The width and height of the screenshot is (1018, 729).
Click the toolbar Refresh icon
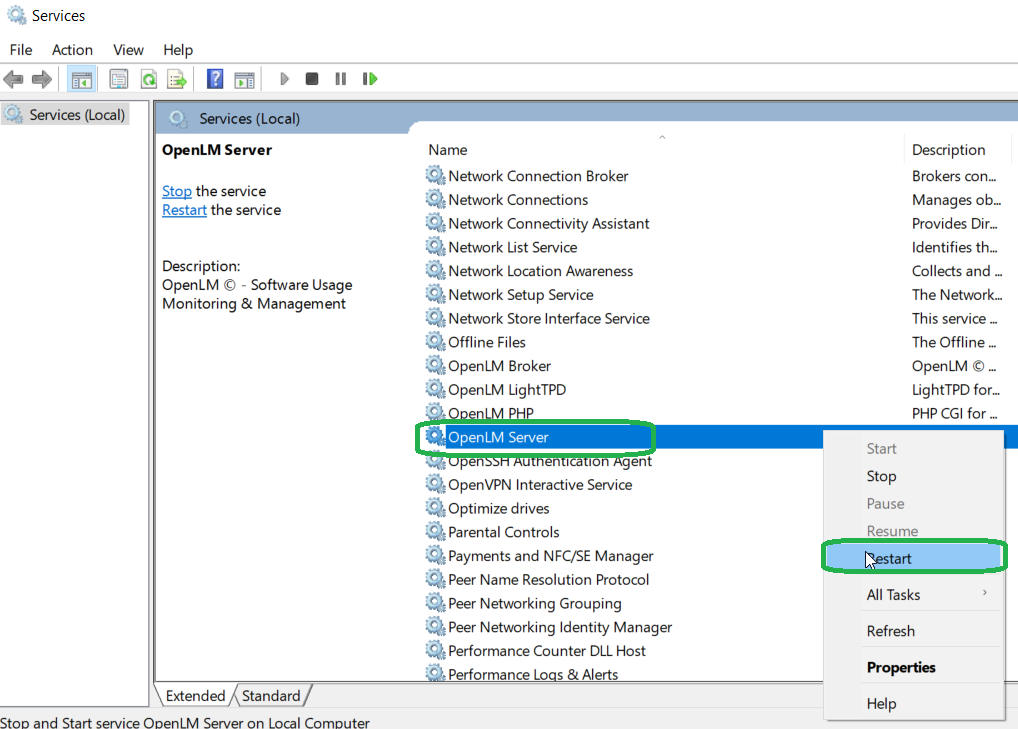(148, 79)
